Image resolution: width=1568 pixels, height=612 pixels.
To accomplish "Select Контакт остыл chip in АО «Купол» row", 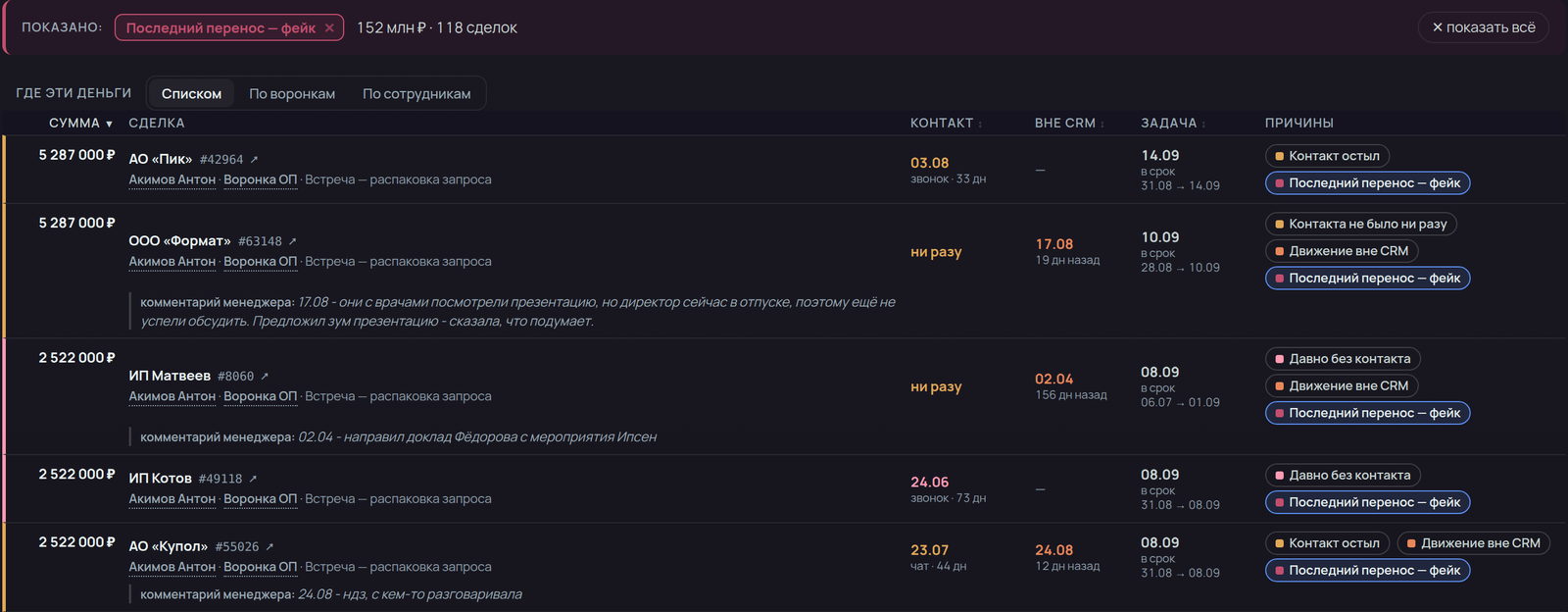I will pos(1328,543).
